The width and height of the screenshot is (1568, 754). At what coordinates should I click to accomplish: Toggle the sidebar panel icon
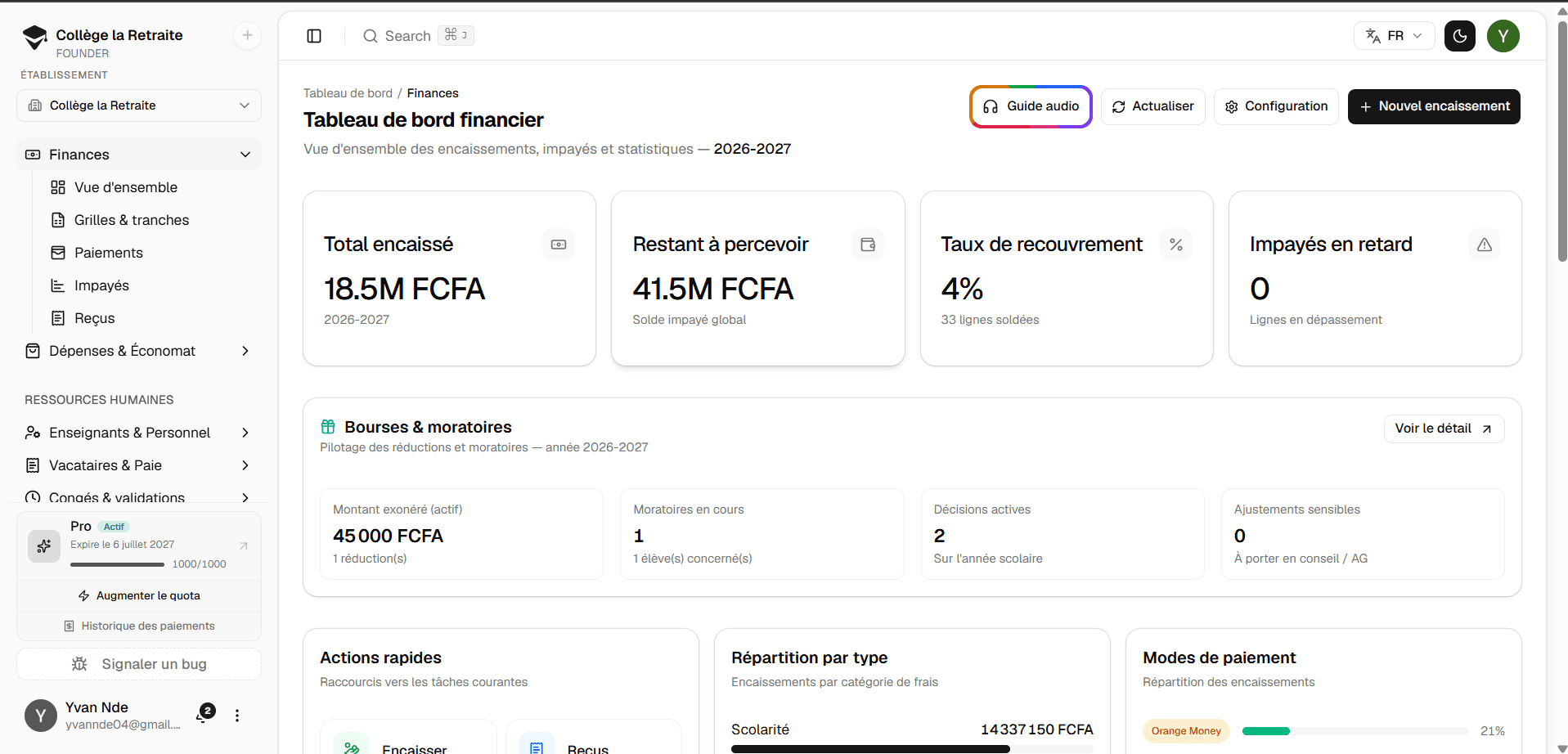(x=314, y=36)
